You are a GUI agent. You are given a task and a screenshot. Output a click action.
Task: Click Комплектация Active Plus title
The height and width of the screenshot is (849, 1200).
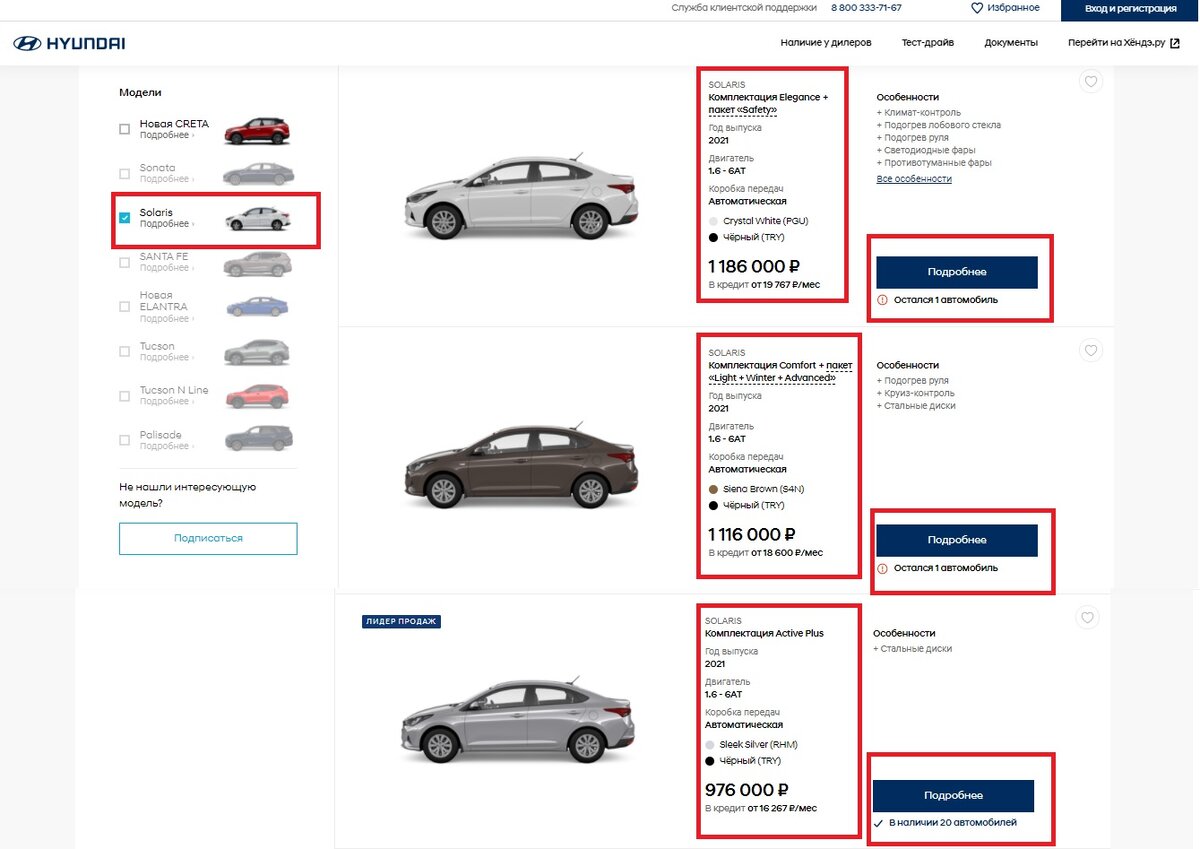pyautogui.click(x=764, y=634)
